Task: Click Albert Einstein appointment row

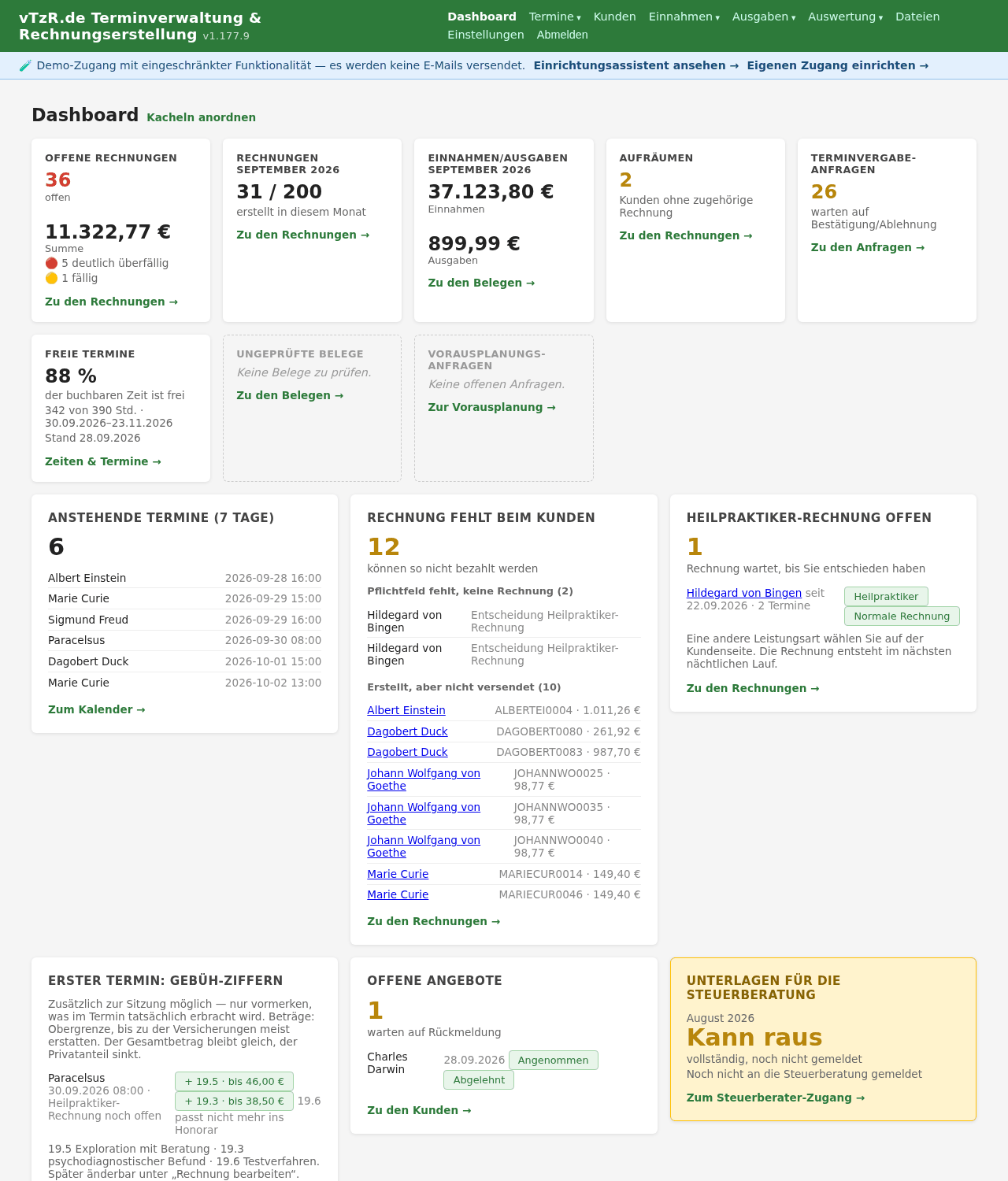Action: (184, 578)
